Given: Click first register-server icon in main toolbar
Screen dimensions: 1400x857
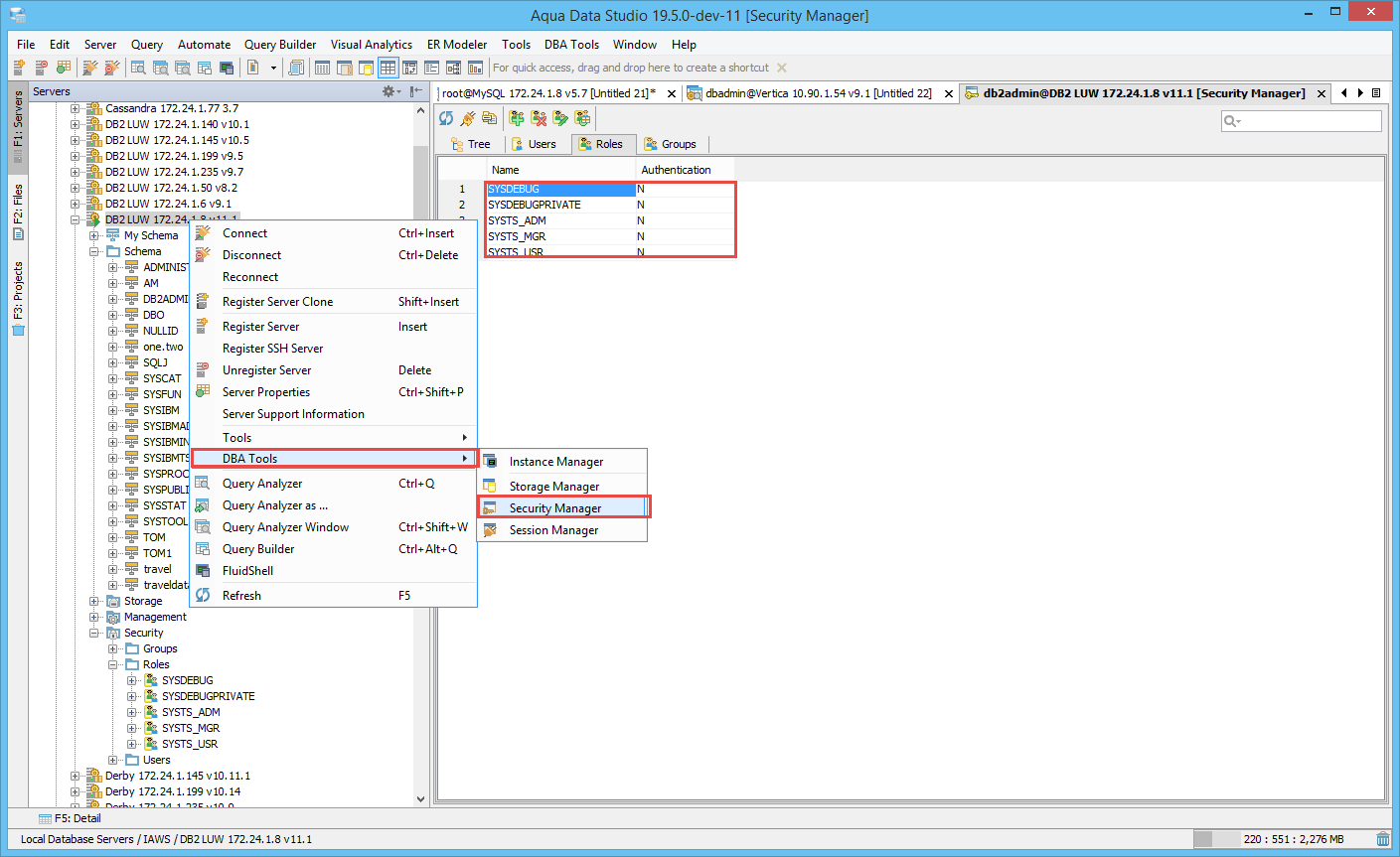Looking at the screenshot, I should 19,68.
